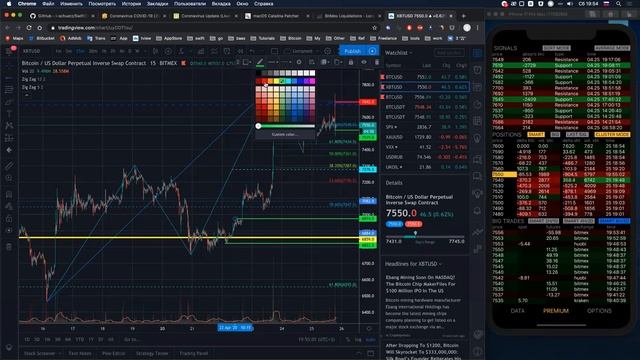Click the line color pencil icon
Screen dimensions: 640x360
coord(260,62)
